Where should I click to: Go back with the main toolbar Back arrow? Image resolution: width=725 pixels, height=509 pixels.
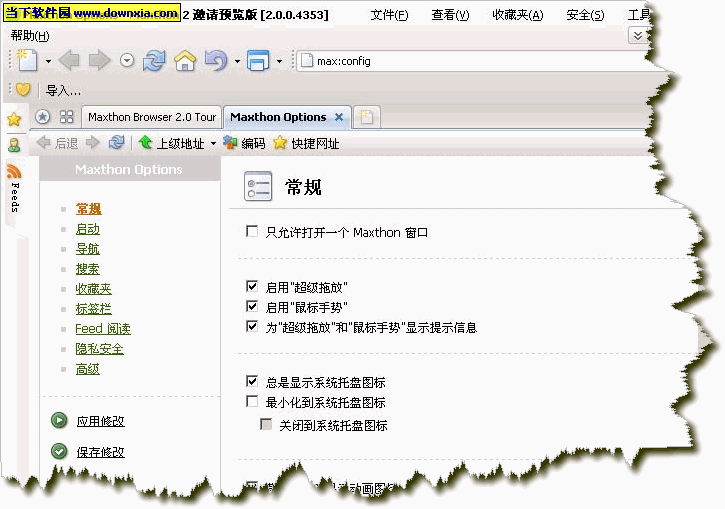[x=69, y=61]
